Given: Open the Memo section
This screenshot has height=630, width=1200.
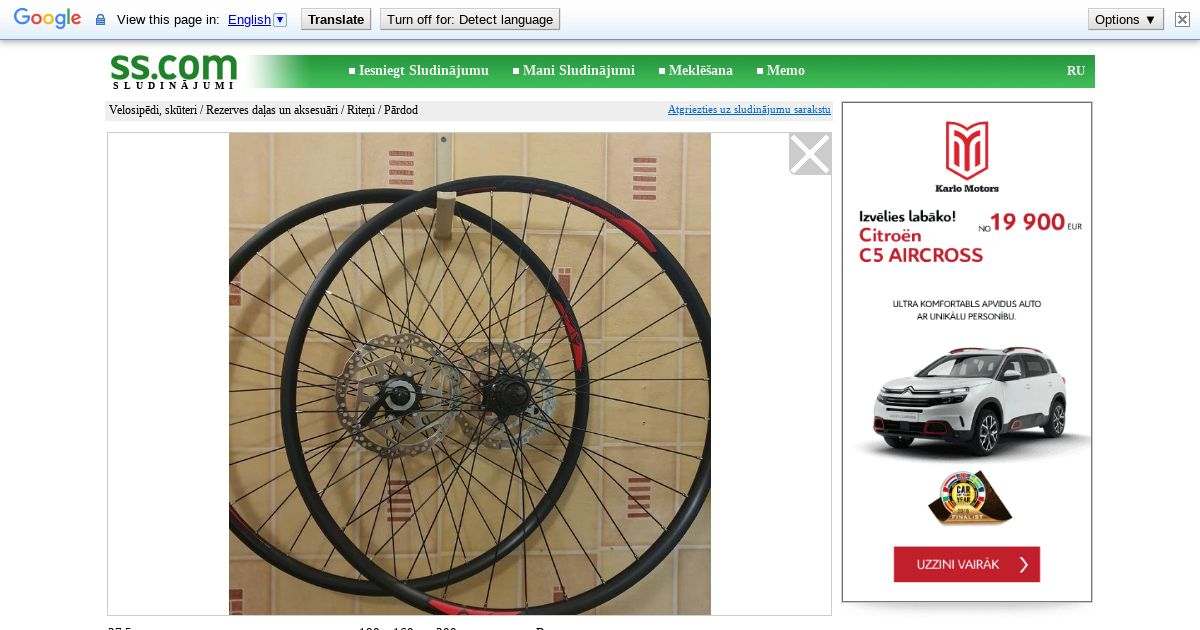Looking at the screenshot, I should (780, 71).
